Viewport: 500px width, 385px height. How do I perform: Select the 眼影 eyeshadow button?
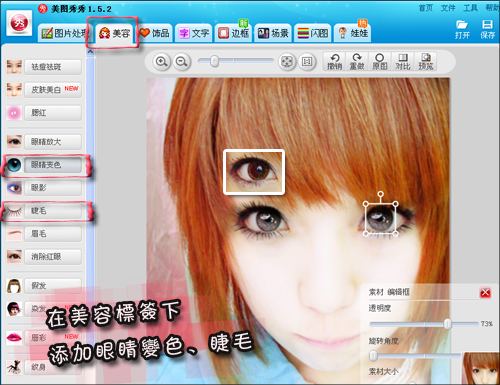(53, 188)
